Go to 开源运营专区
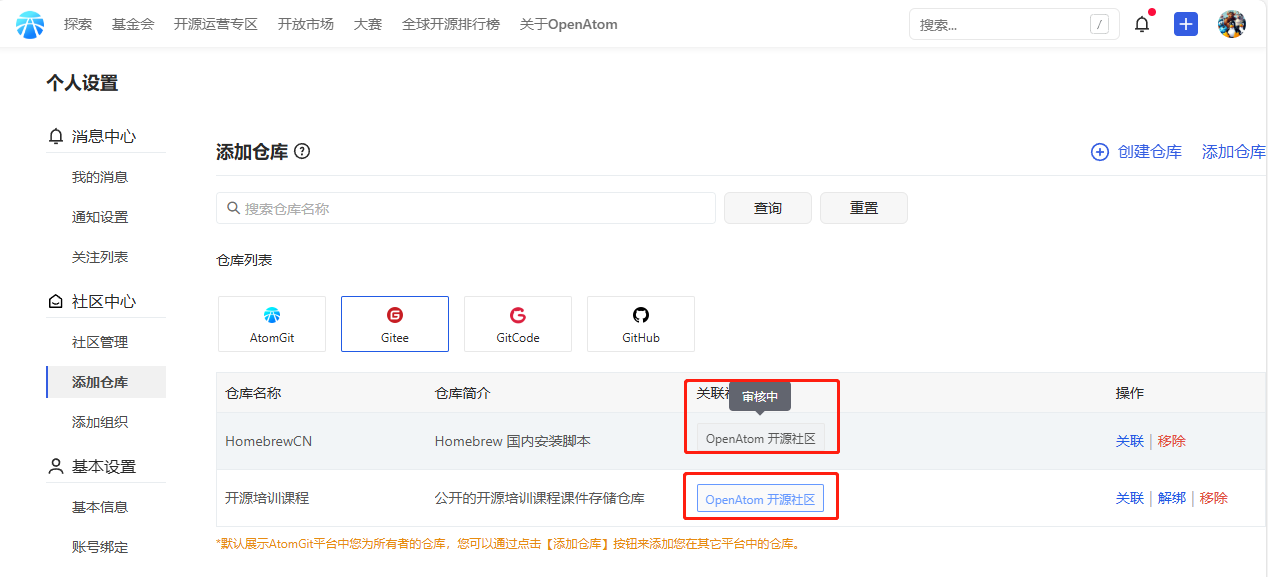Viewport: 1268px width, 577px height. [x=216, y=24]
